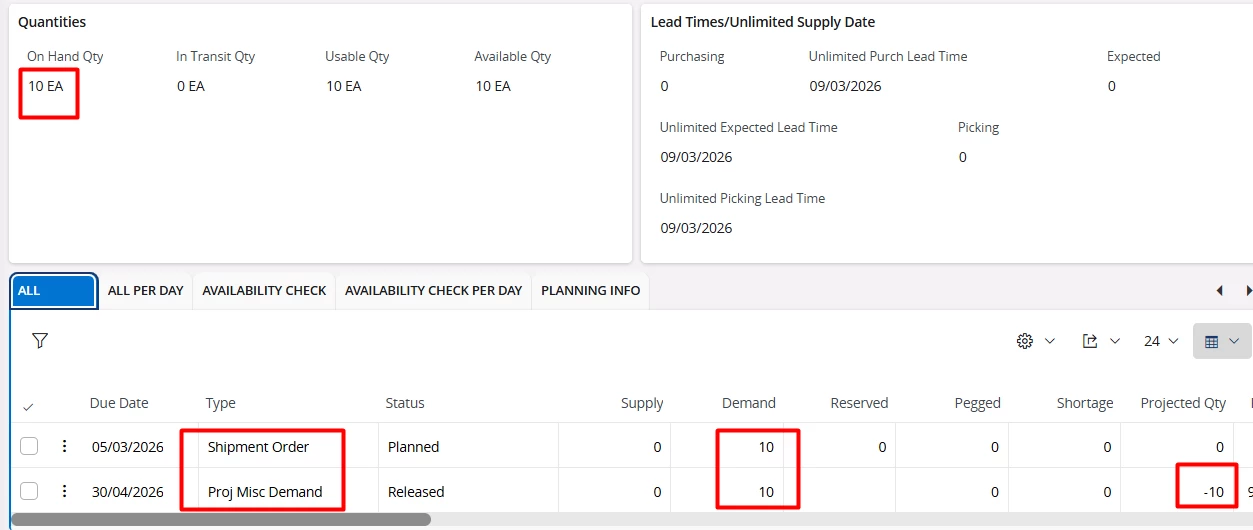Screen dimensions: 1253x530
Task: Open the table view layout selector
Action: tap(1221, 341)
